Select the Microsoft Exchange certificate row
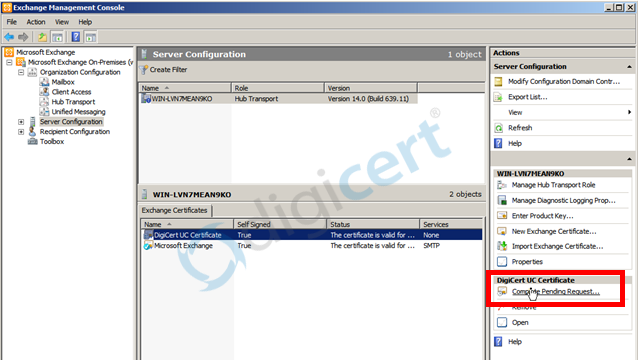The image size is (638, 360). 312,246
